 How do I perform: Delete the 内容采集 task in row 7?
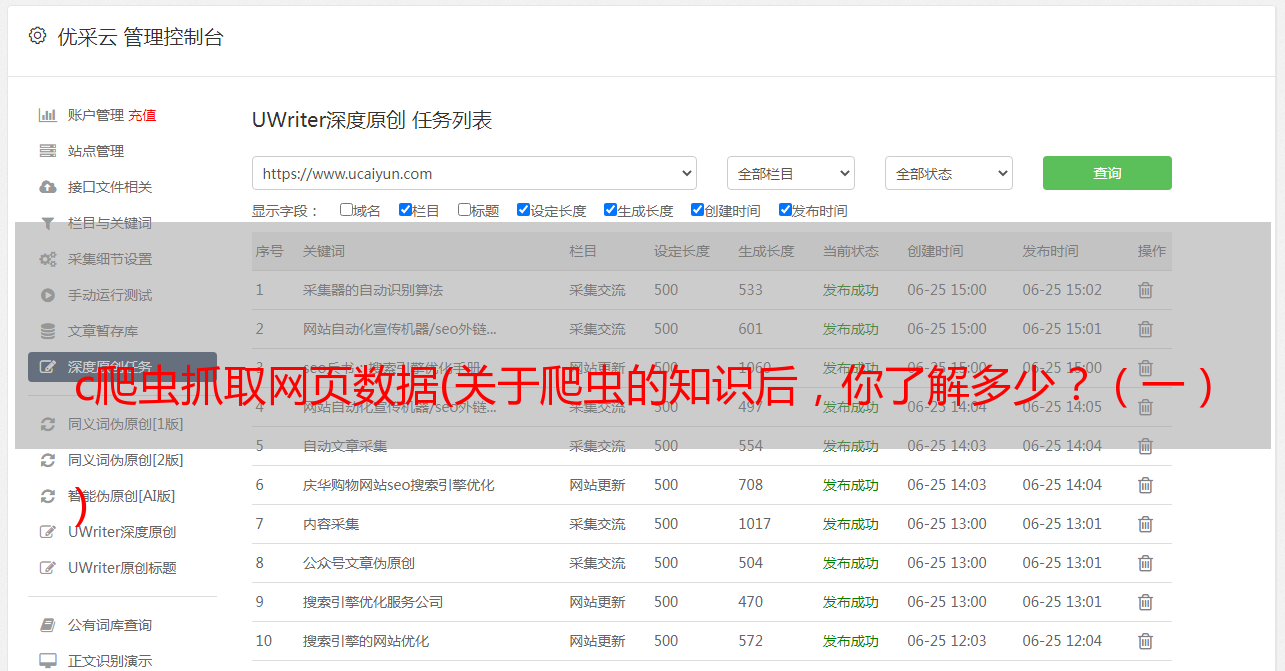(1145, 524)
